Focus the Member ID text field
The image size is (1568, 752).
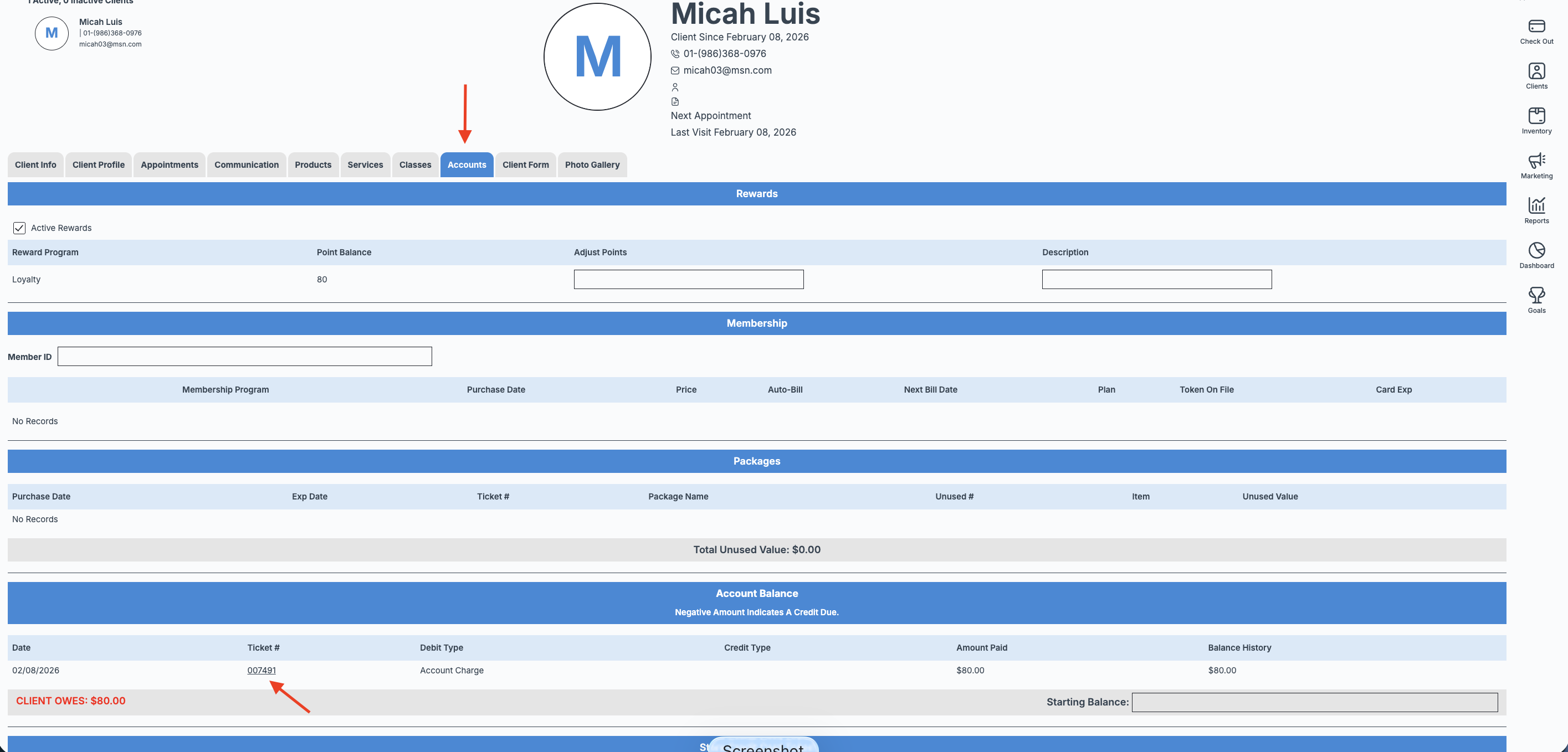[x=245, y=357]
